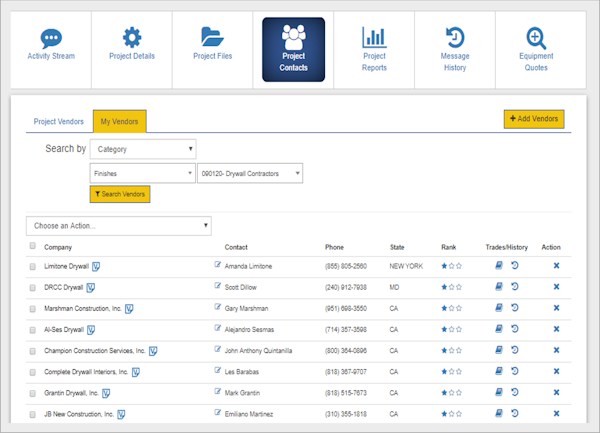
Task: Open the JB New Construction, Inc. link
Action: pyautogui.click(x=78, y=414)
